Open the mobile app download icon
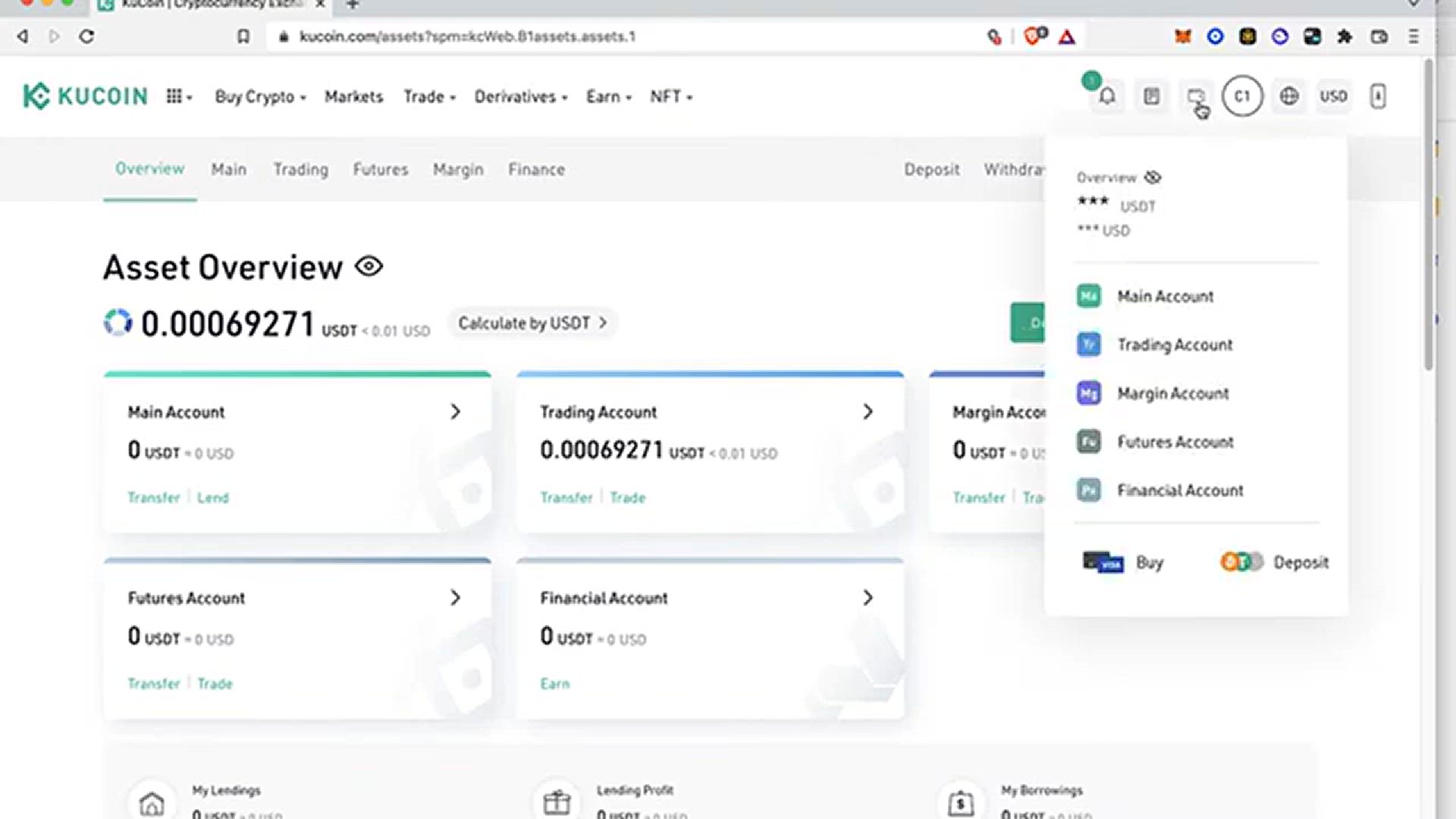 tap(1378, 96)
